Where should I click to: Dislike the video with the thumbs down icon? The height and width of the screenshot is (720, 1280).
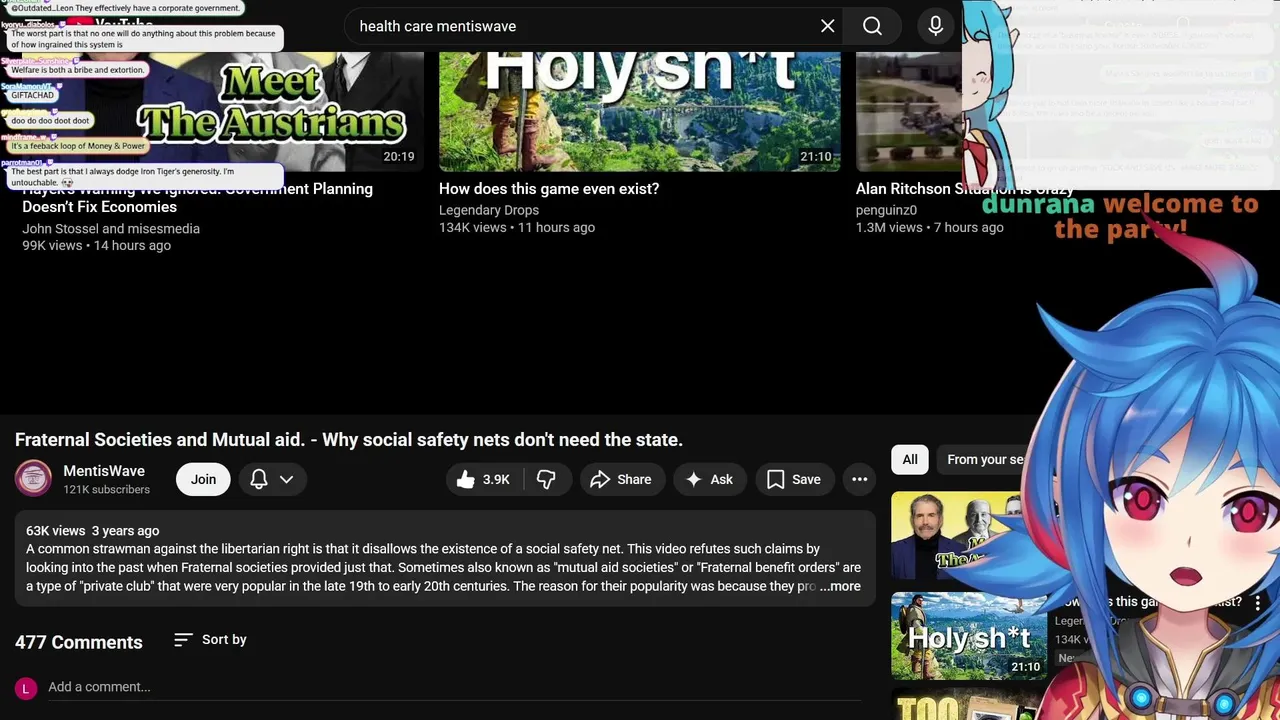tap(546, 480)
